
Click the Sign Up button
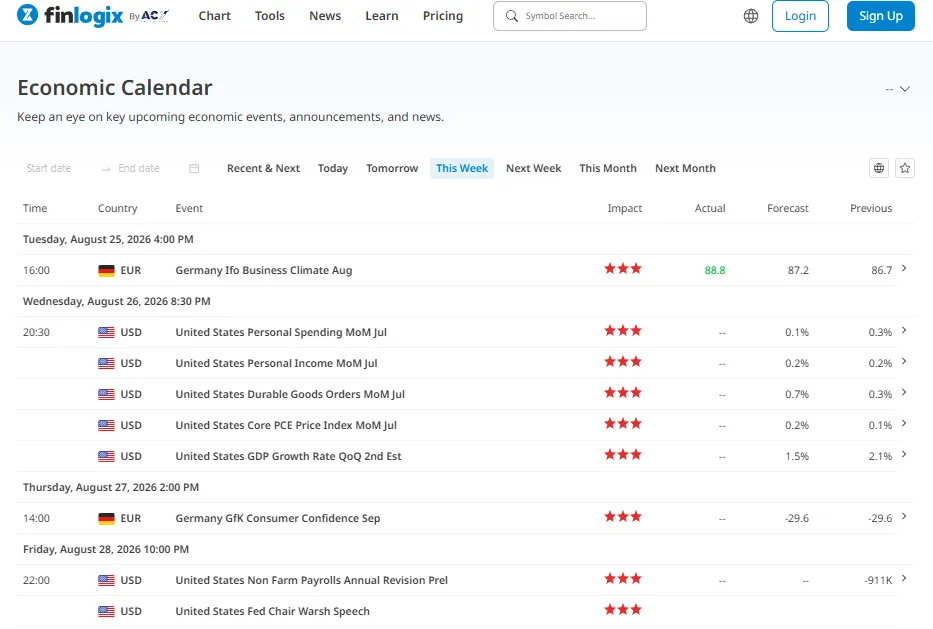click(881, 16)
